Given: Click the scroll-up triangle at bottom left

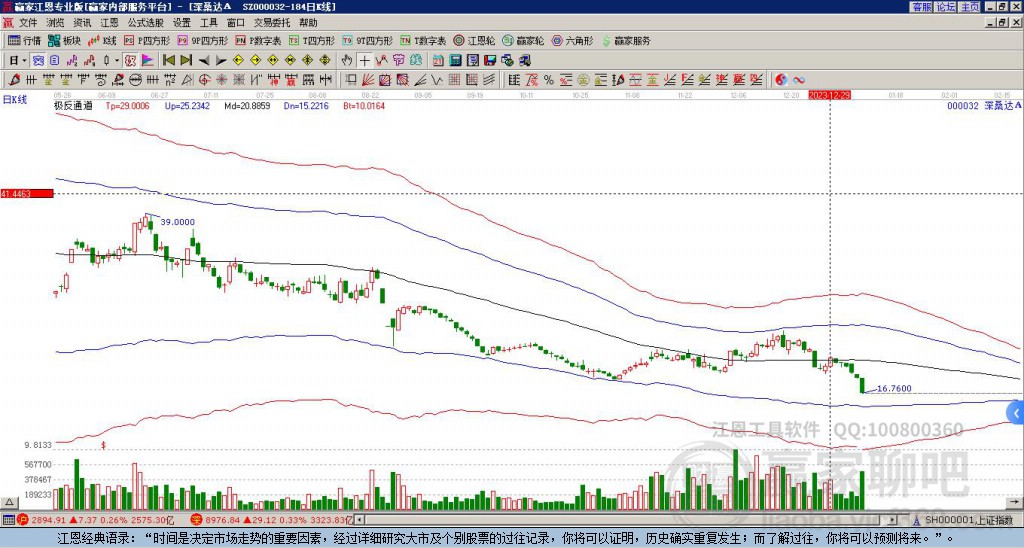Looking at the screenshot, I should [9, 502].
